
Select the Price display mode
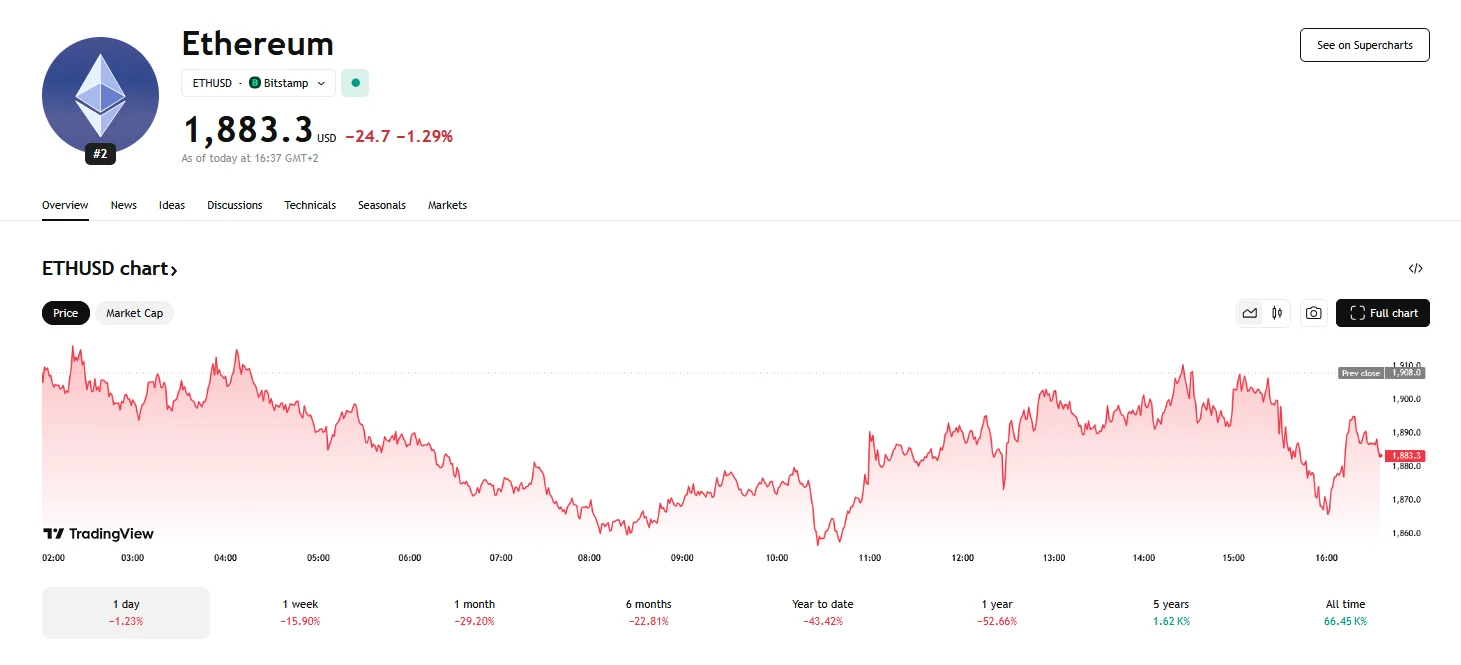click(65, 313)
